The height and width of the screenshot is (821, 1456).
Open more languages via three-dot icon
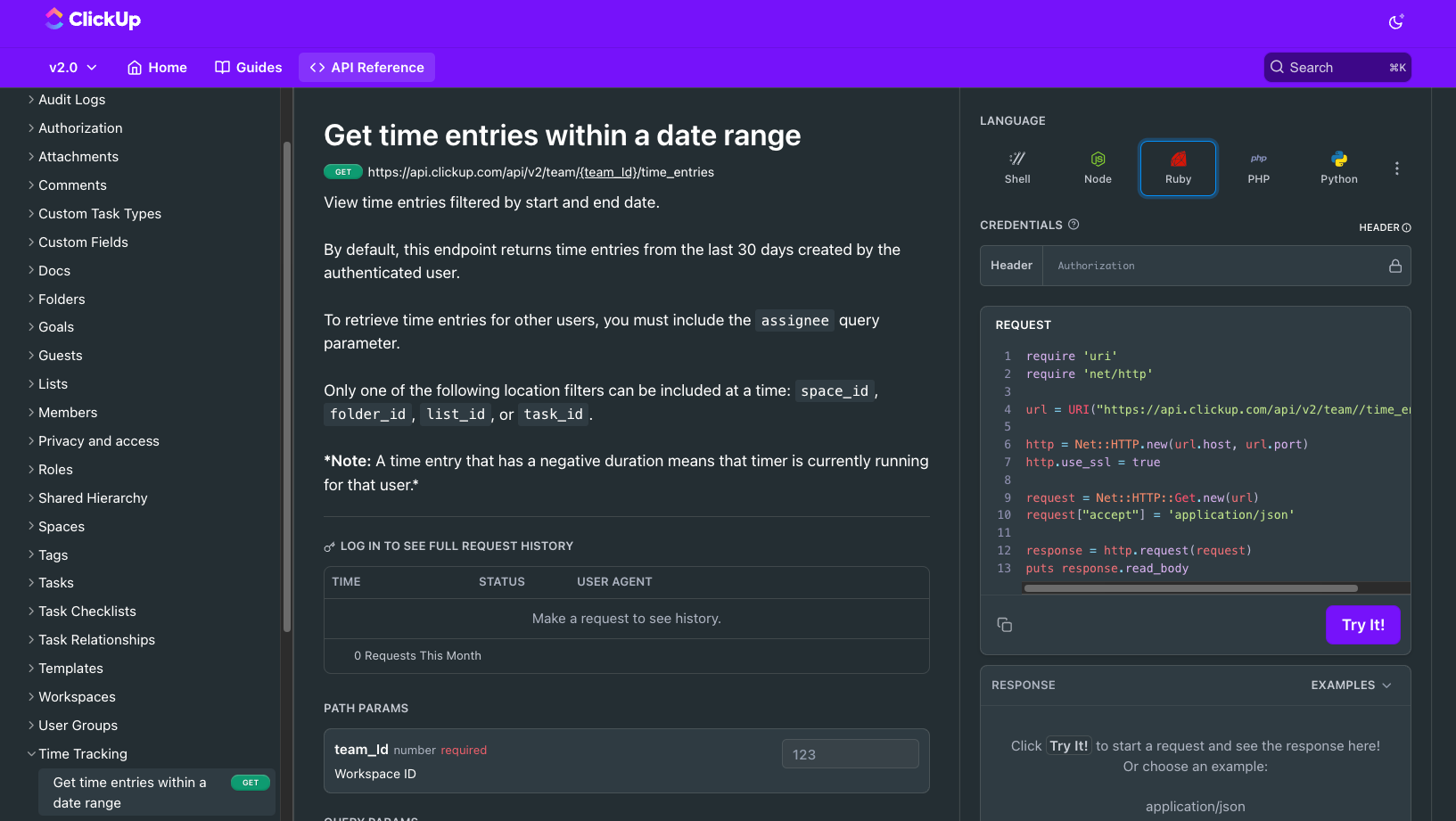(1396, 168)
